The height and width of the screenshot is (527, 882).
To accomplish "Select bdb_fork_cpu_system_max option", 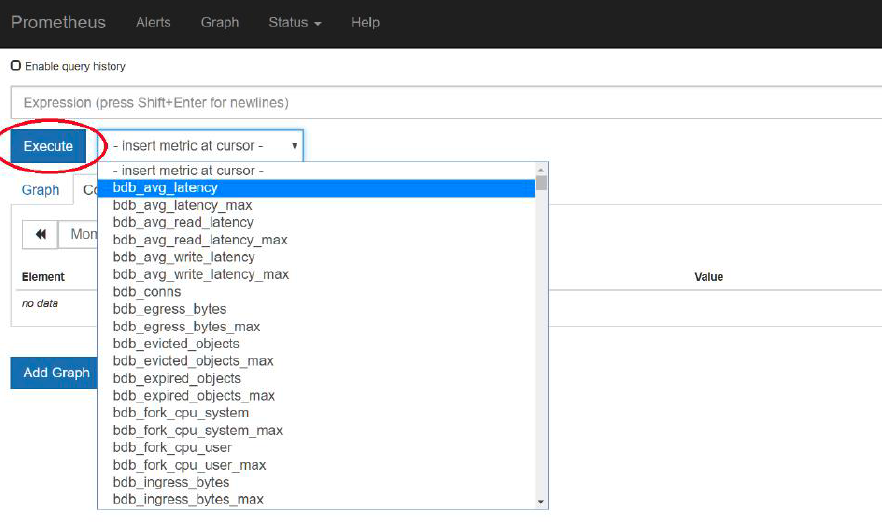I will click(x=317, y=430).
